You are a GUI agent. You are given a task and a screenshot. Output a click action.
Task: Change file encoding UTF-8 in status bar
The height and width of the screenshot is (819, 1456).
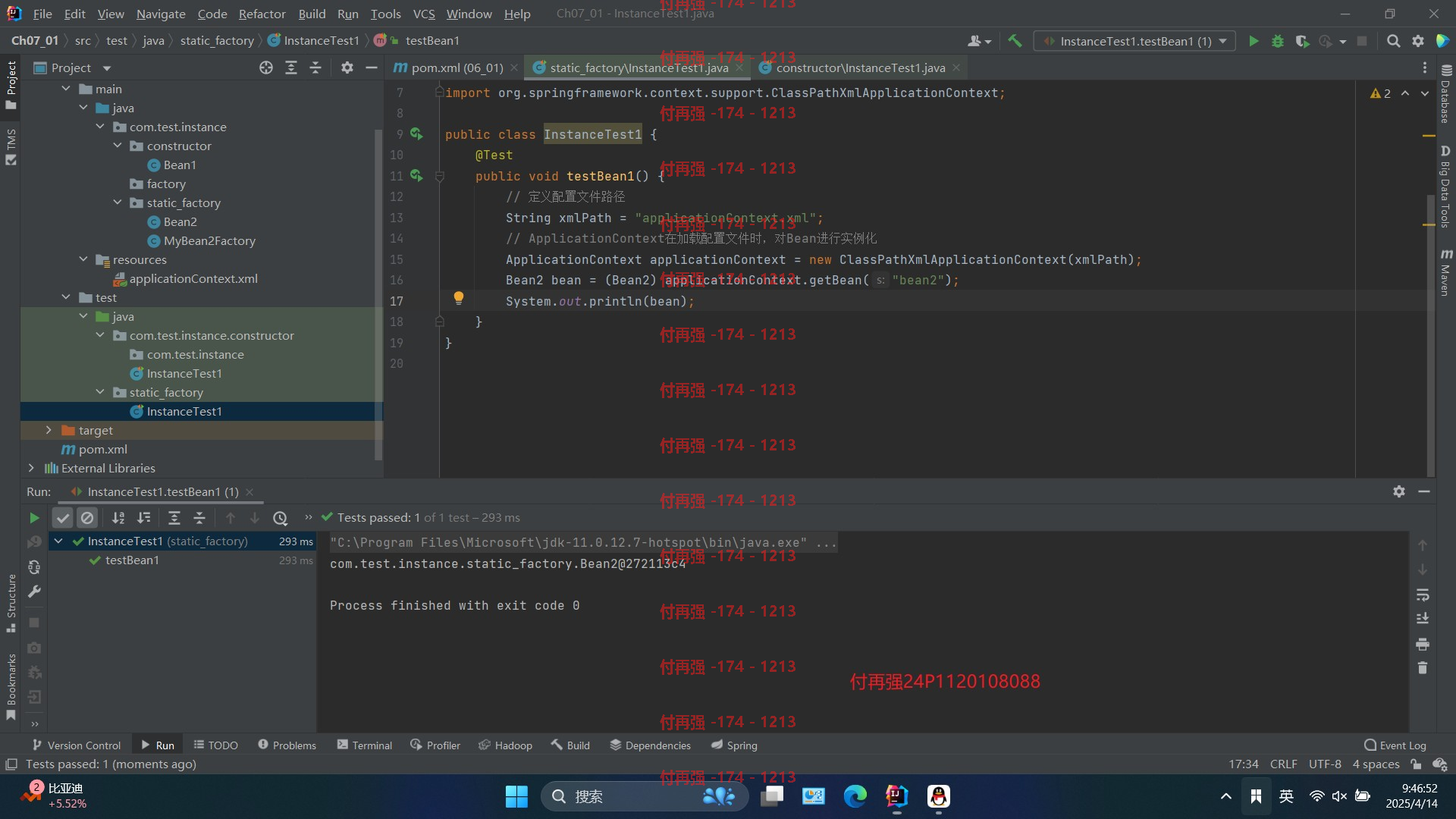click(x=1325, y=764)
